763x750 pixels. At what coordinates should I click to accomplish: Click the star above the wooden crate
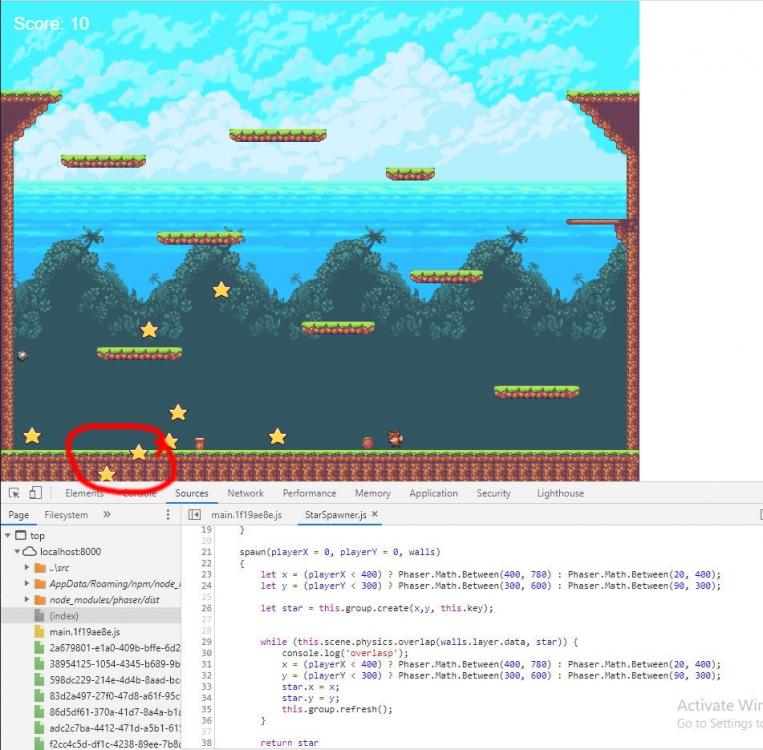click(x=178, y=412)
